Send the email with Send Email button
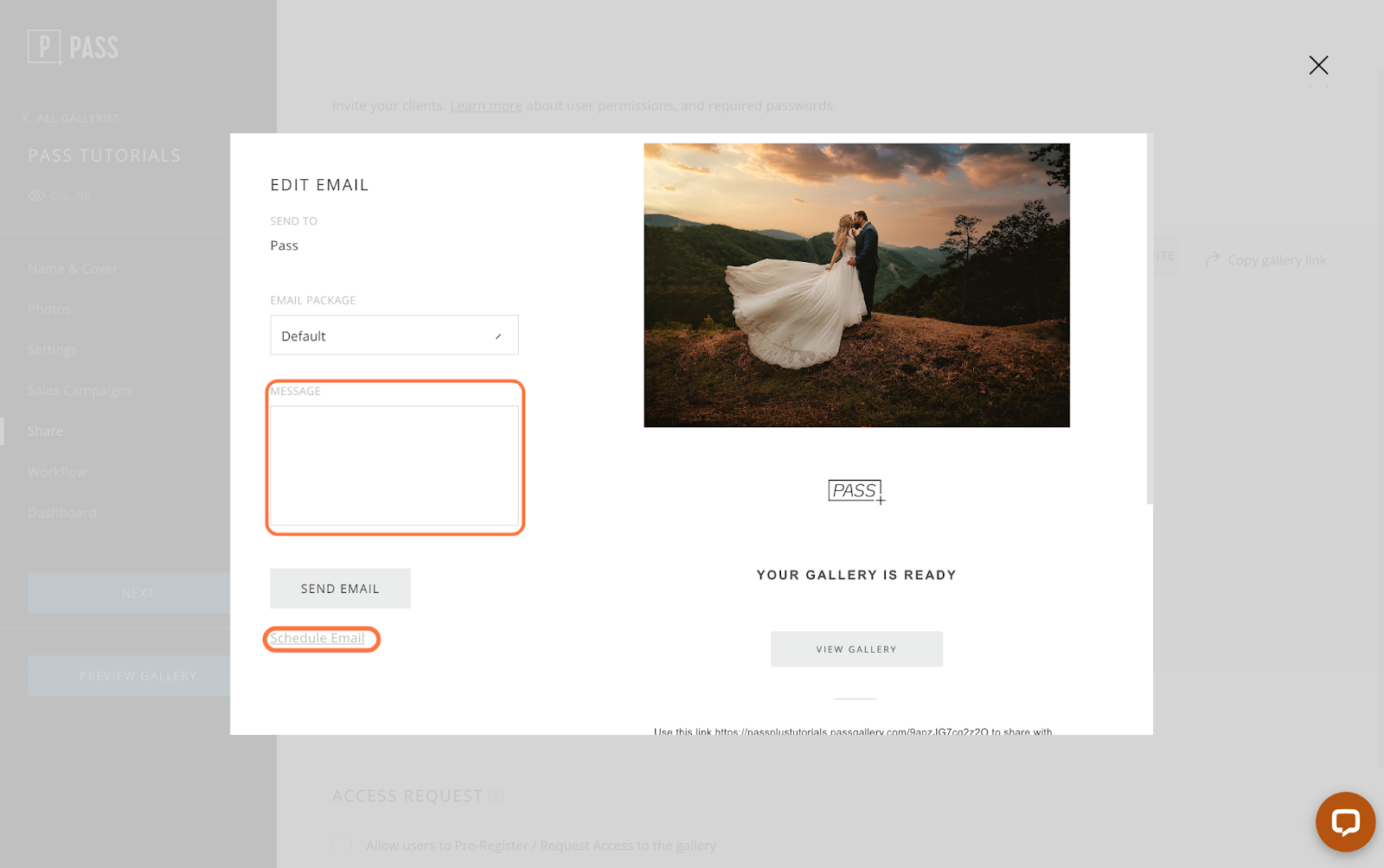This screenshot has width=1384, height=868. pyautogui.click(x=340, y=588)
